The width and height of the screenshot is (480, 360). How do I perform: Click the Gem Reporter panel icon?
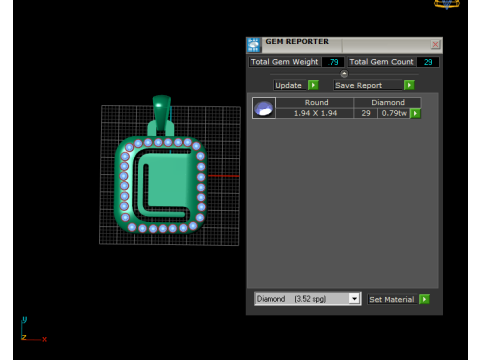[x=254, y=45]
